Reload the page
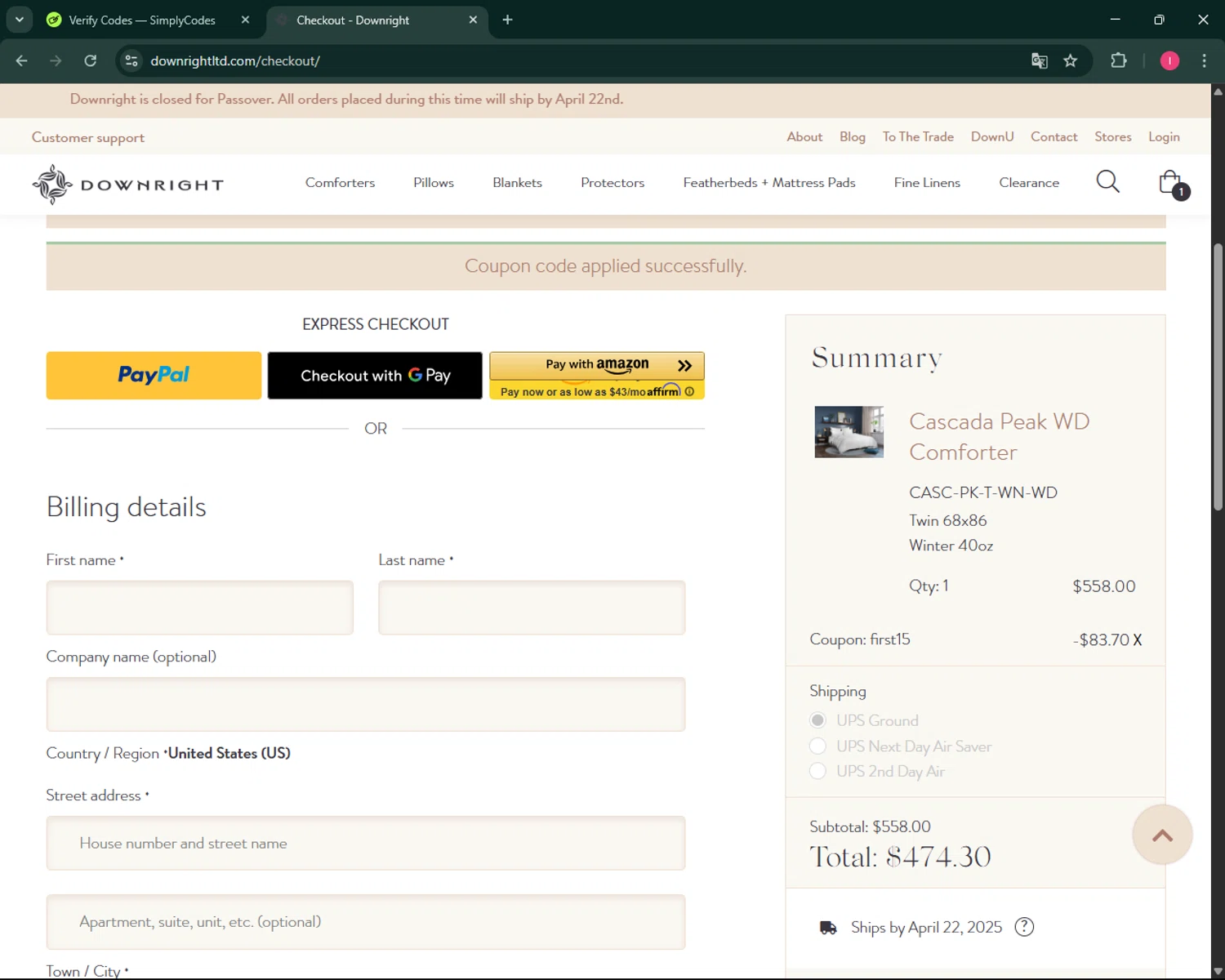This screenshot has height=980, width=1225. 91,60
